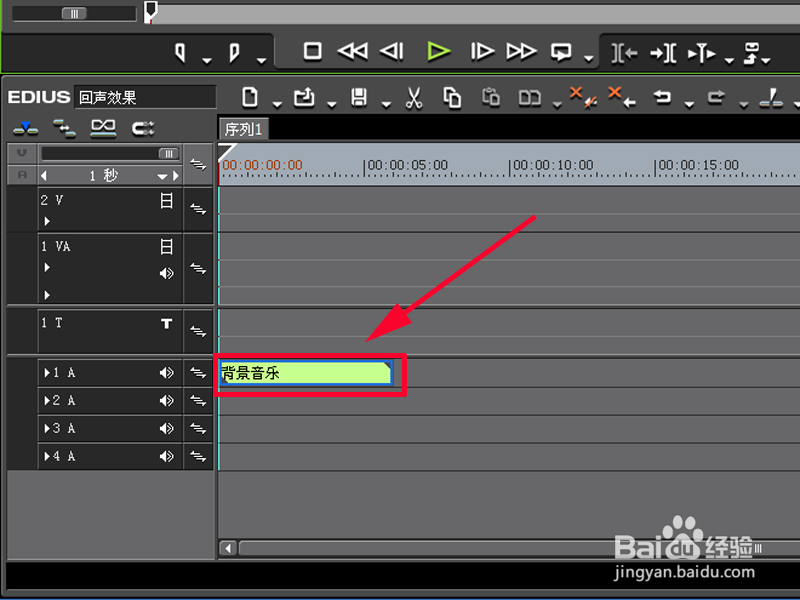Image resolution: width=800 pixels, height=600 pixels.
Task: Toggle title visibility on the 1 T track
Action: tap(166, 323)
